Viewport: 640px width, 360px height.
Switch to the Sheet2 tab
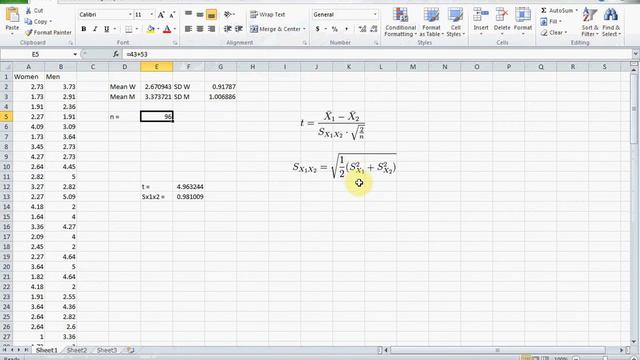pos(77,350)
